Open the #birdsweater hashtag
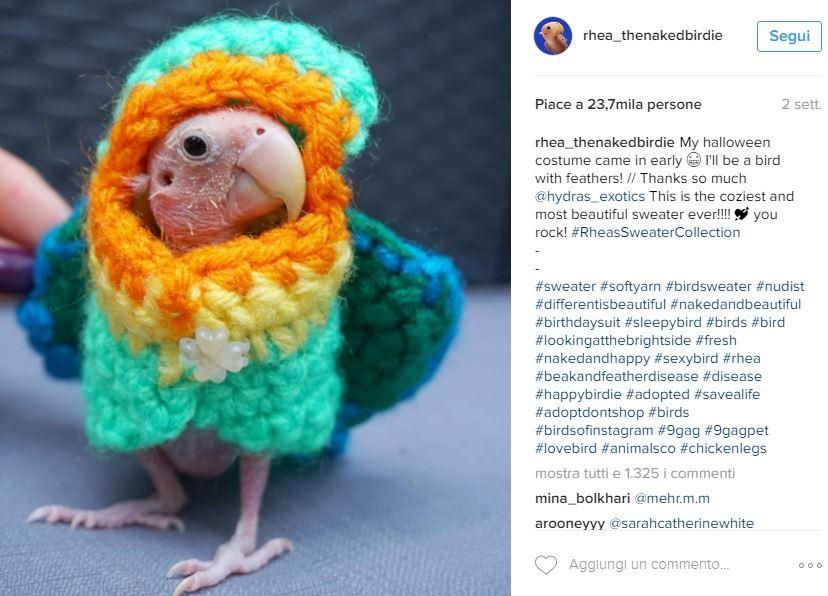This screenshot has height=596, width=828. tap(708, 286)
